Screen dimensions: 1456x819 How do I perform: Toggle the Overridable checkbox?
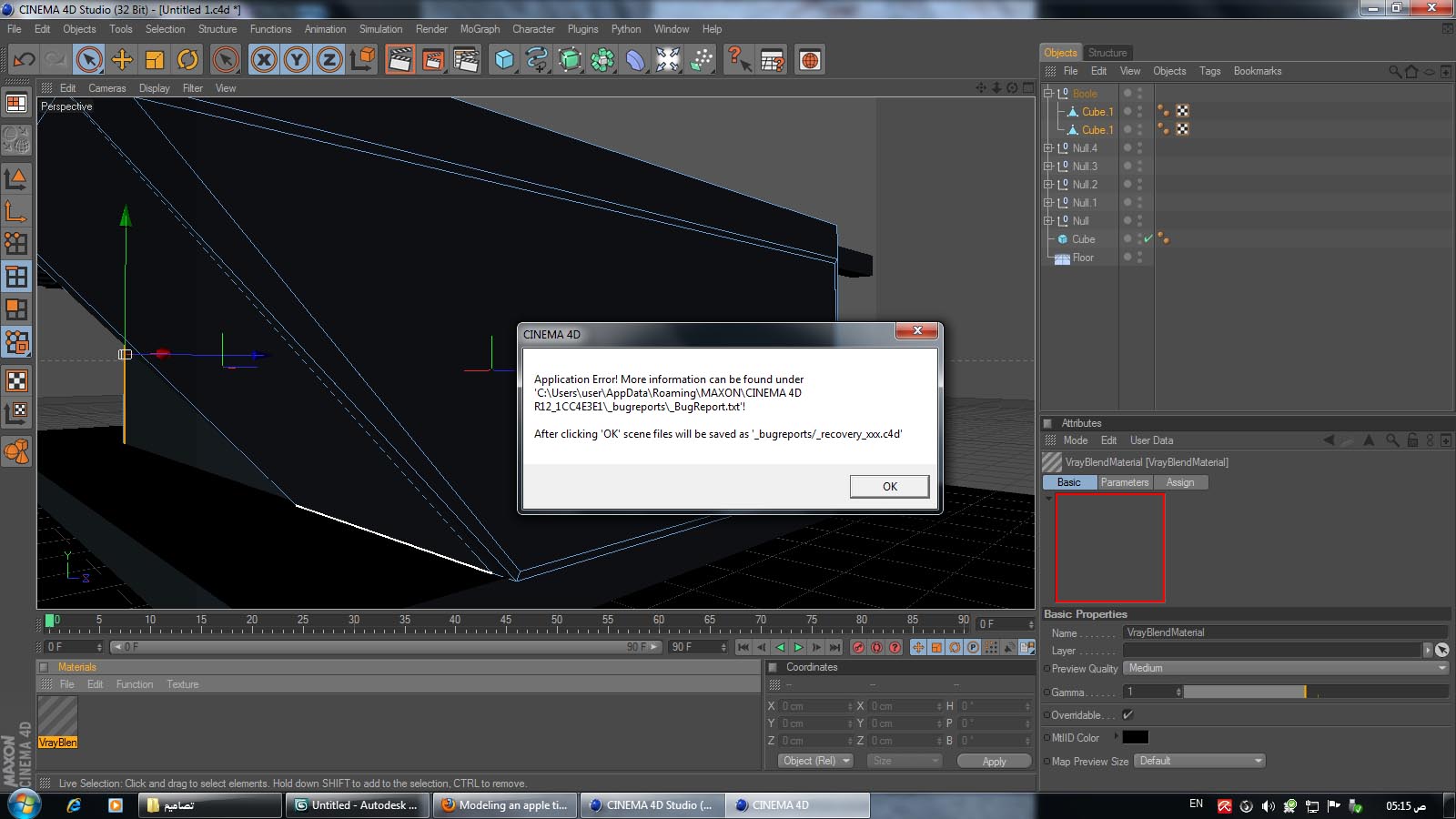click(1127, 715)
